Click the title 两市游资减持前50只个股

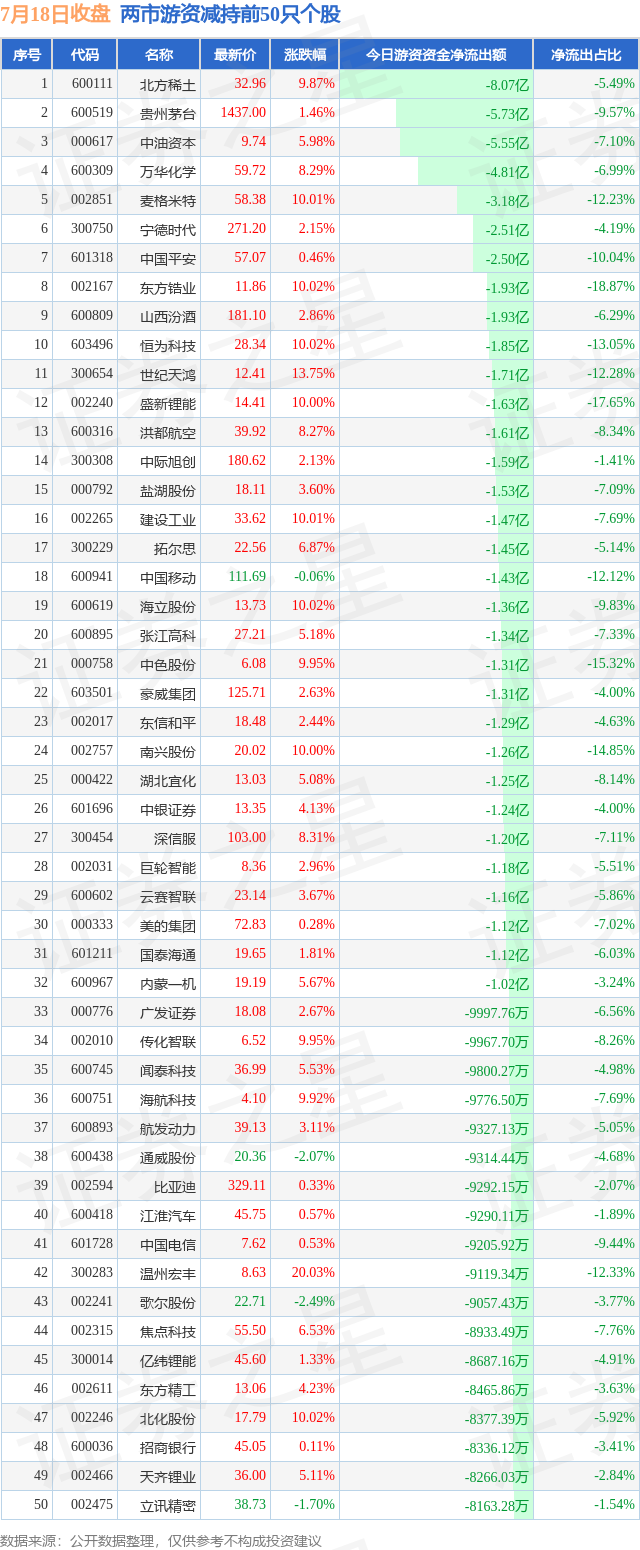[x=230, y=14]
